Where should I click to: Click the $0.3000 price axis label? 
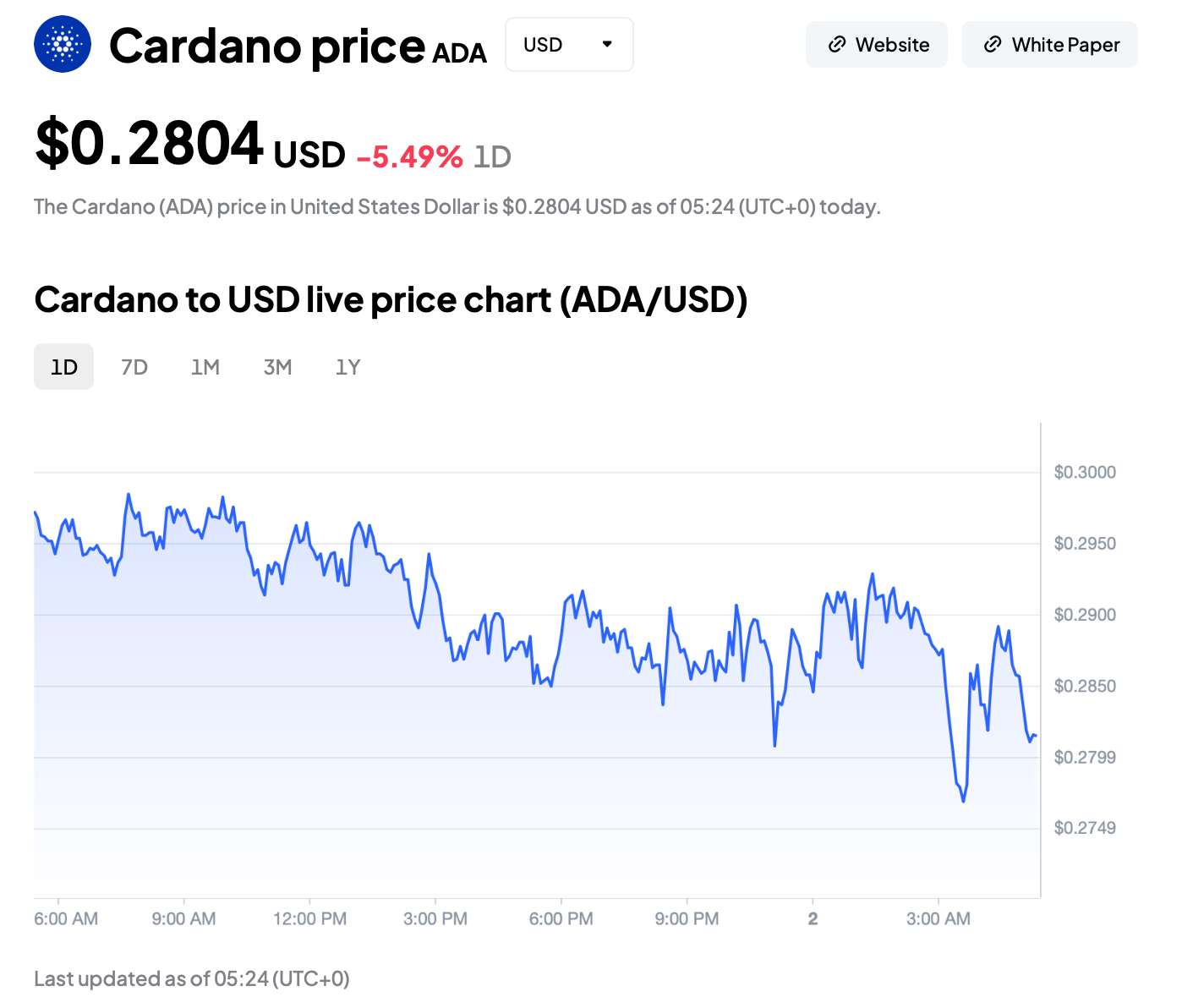[x=1085, y=472]
